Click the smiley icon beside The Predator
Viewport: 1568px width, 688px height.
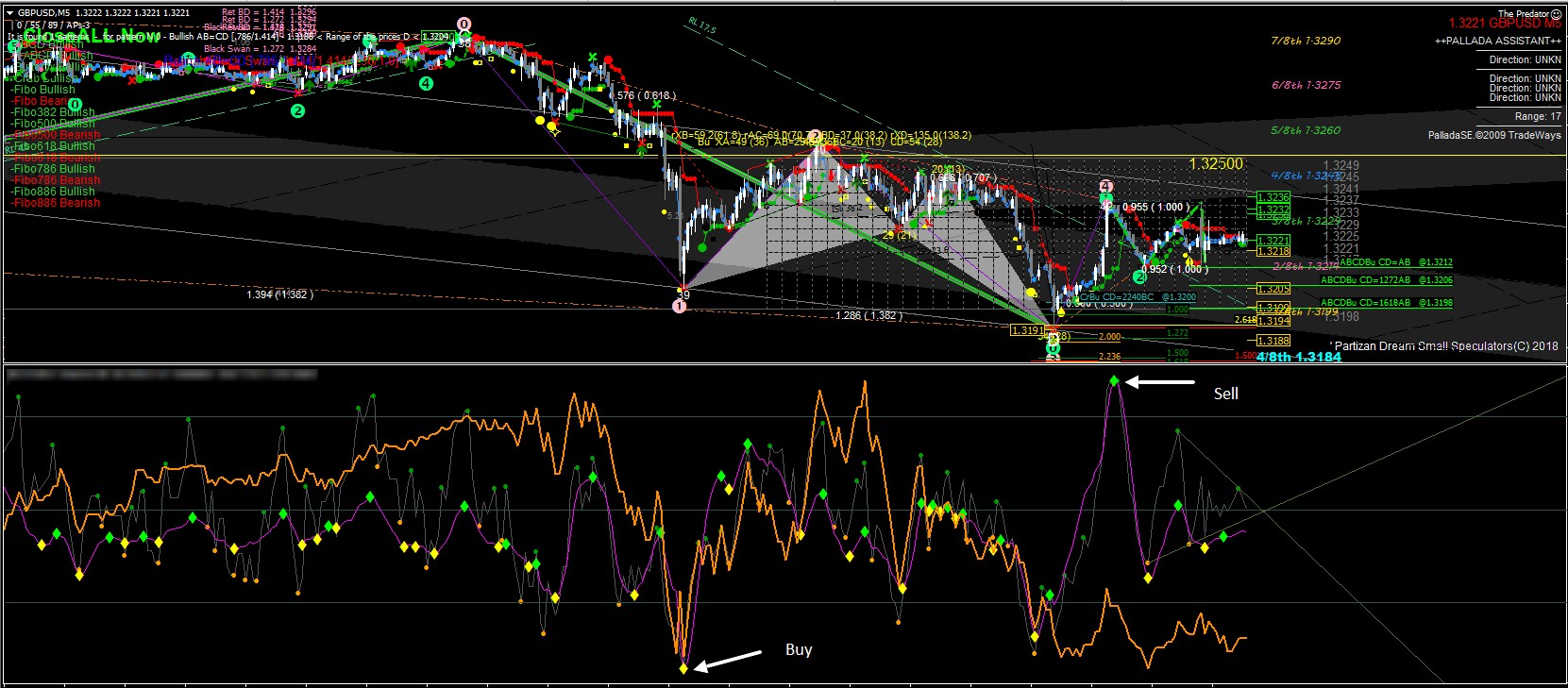(x=1556, y=13)
